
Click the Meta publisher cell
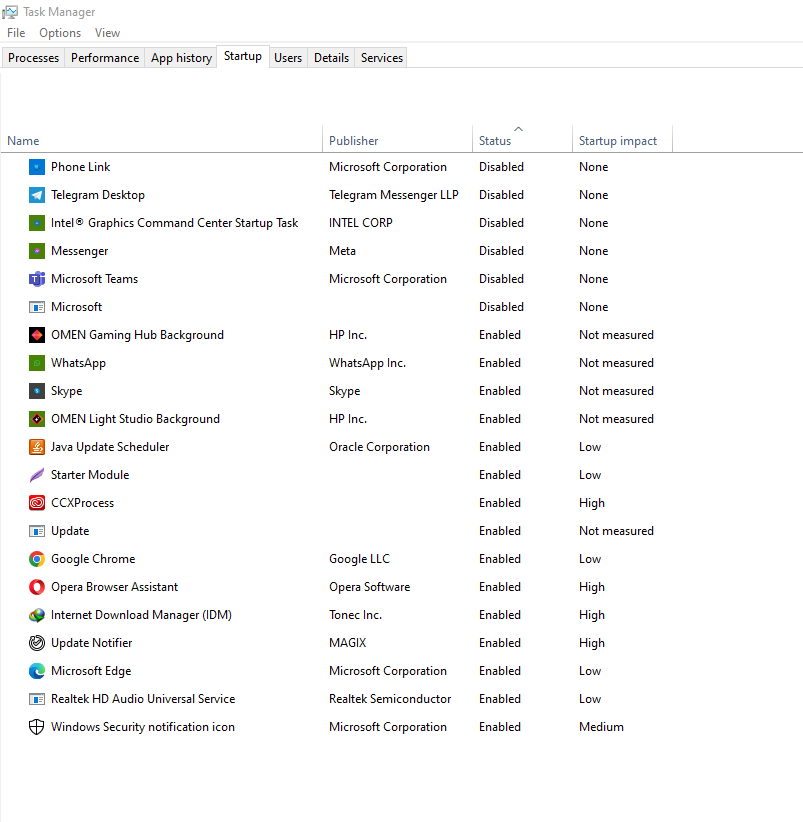[342, 251]
